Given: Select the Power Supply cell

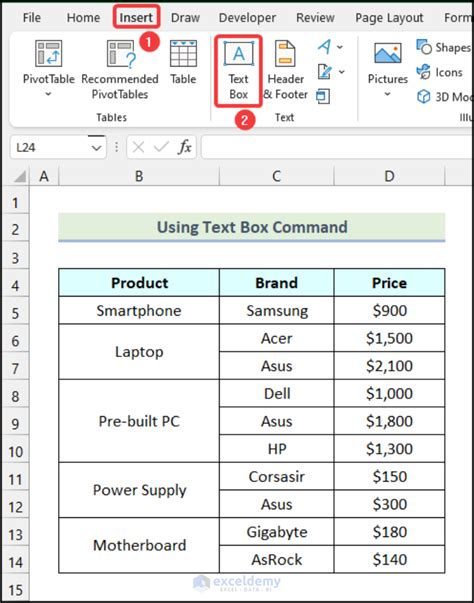Looking at the screenshot, I should [x=139, y=490].
